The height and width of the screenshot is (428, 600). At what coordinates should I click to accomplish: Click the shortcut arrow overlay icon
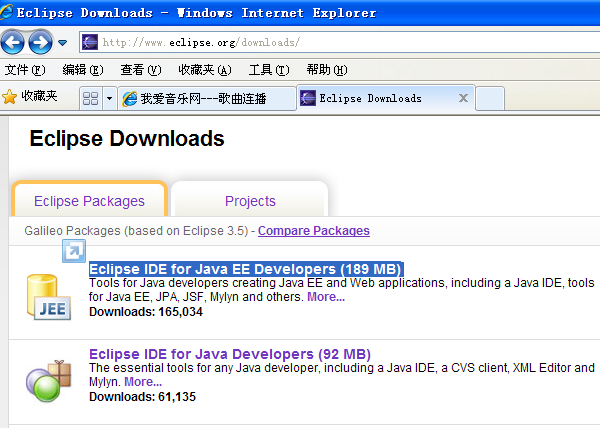pos(74,251)
